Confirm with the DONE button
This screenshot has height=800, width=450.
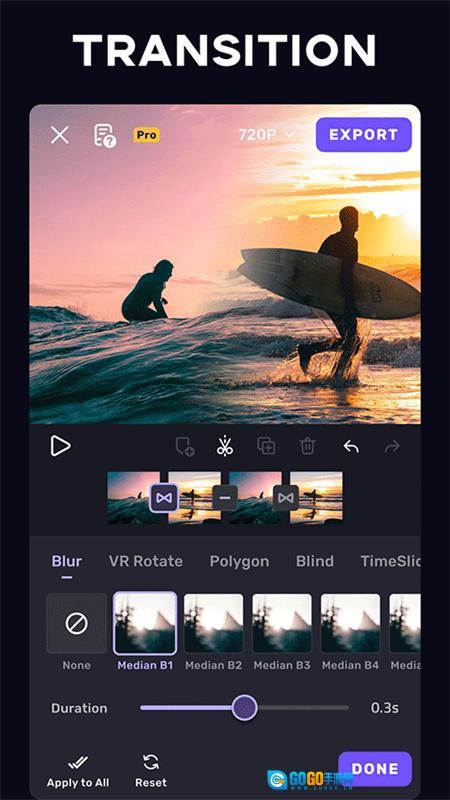point(375,769)
